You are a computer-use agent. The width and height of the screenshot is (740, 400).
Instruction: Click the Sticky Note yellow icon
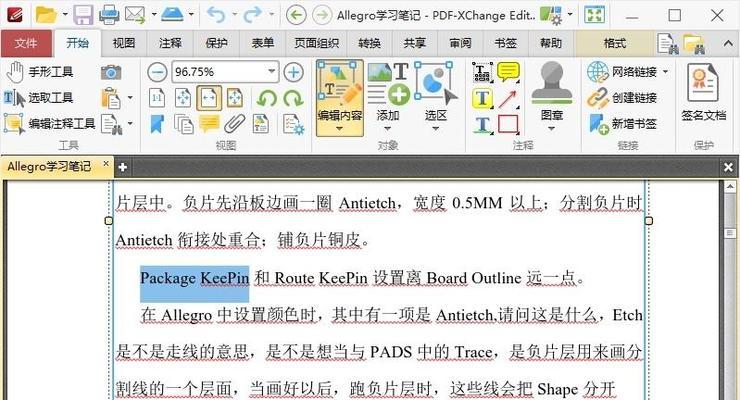click(508, 72)
